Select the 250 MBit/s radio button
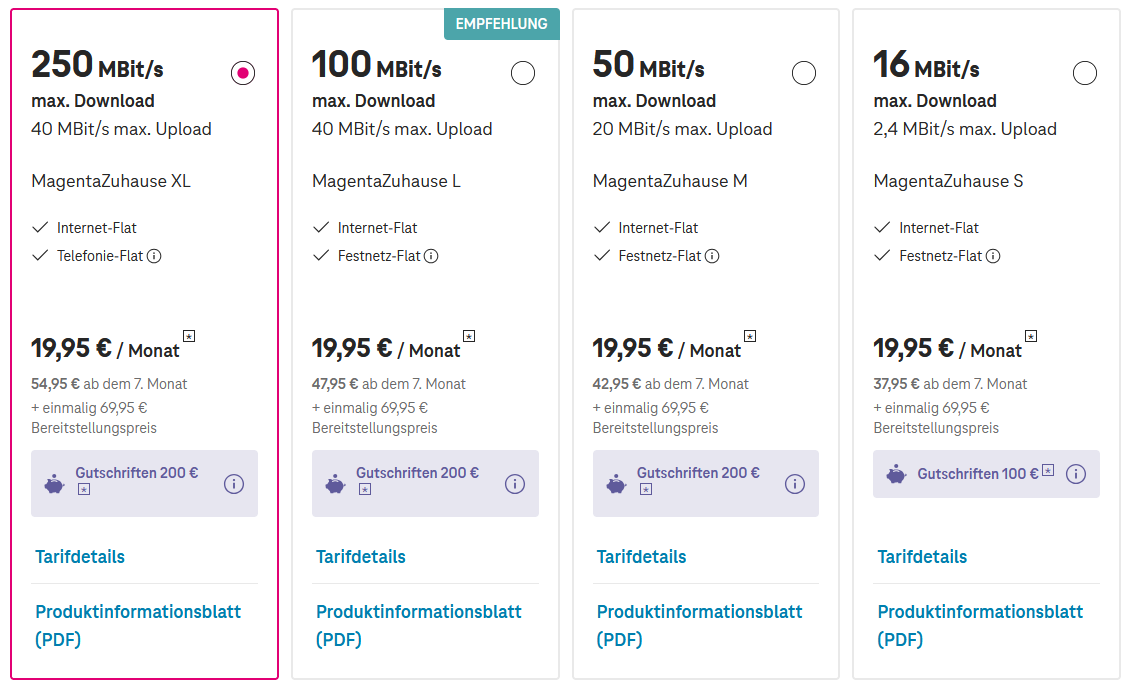Image resolution: width=1131 pixels, height=690 pixels. pyautogui.click(x=242, y=73)
